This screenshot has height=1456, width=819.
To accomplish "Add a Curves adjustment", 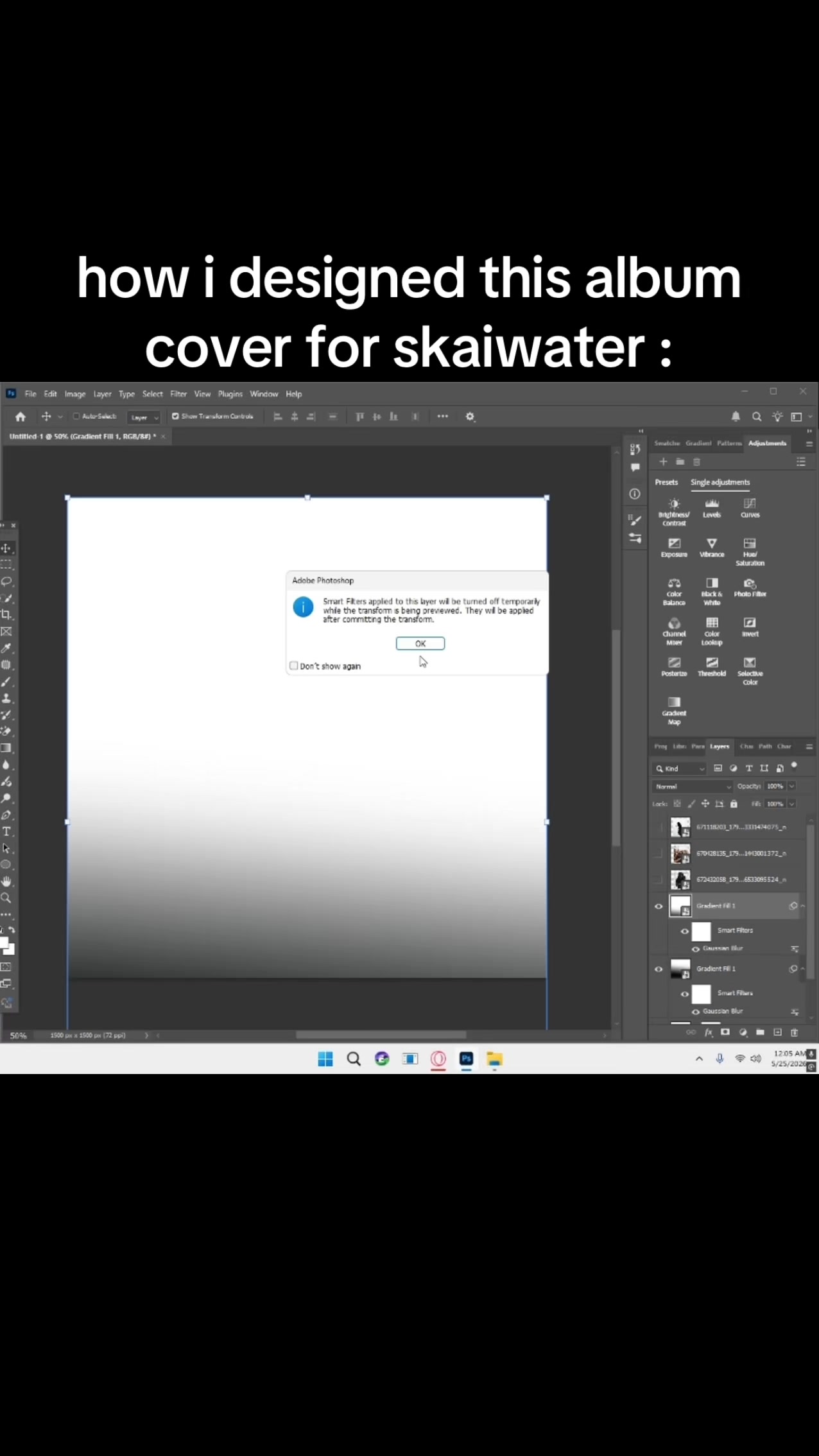I will (x=750, y=508).
